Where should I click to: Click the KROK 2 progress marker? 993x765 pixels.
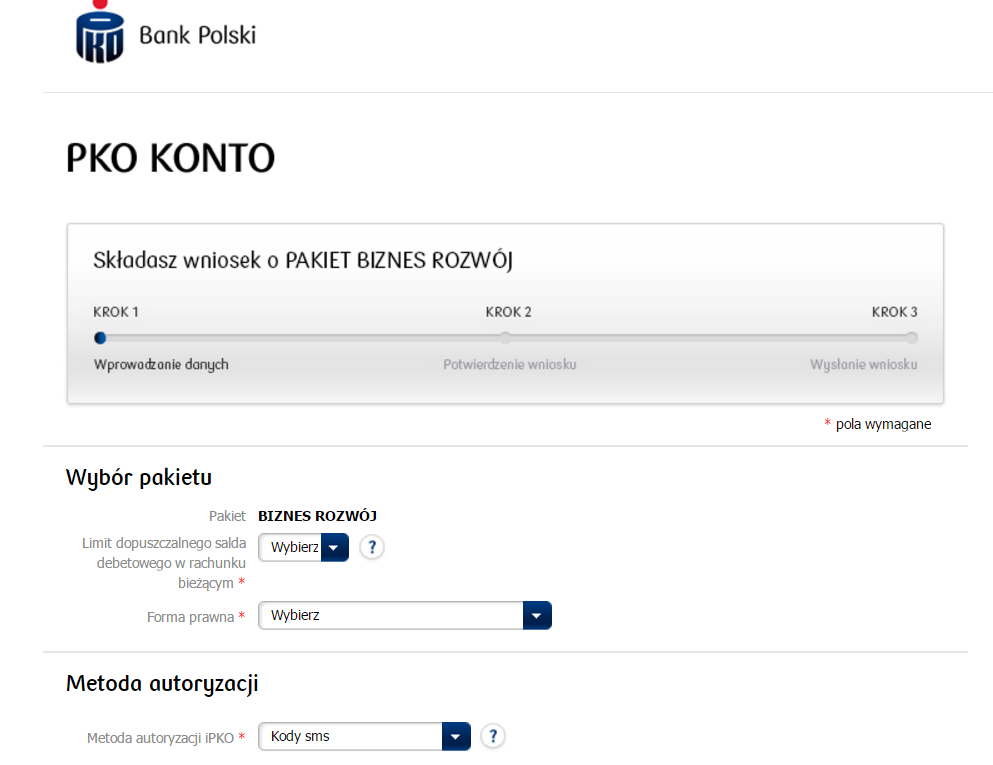[x=505, y=338]
